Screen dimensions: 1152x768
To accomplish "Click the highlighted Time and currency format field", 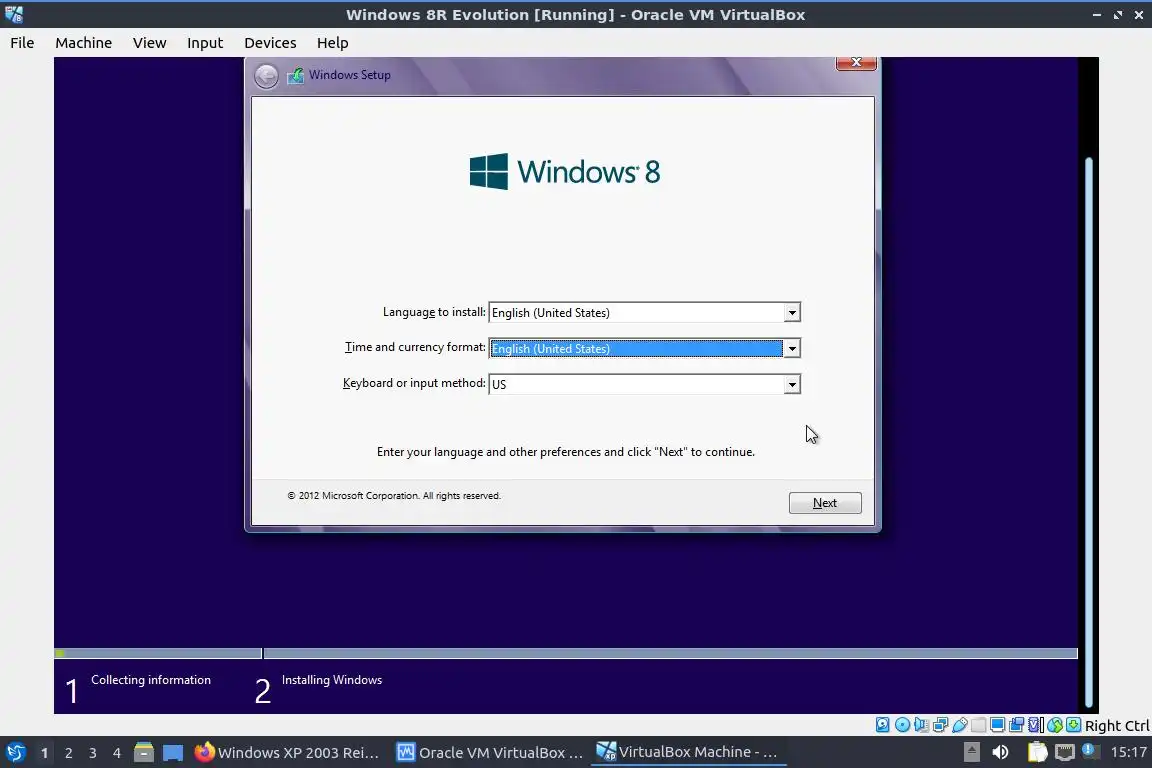I will coord(644,348).
